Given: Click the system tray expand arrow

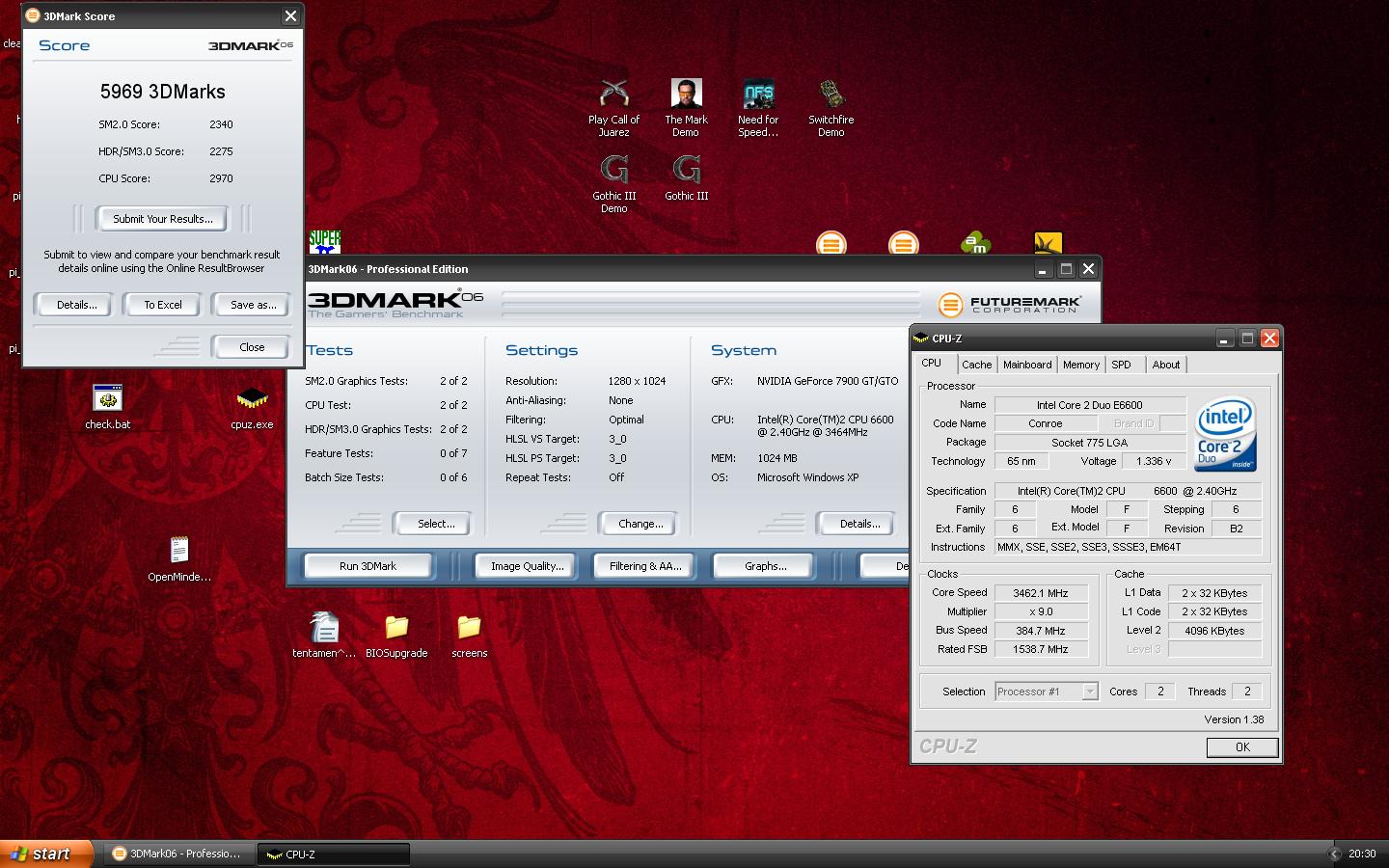Looking at the screenshot, I should [1334, 854].
